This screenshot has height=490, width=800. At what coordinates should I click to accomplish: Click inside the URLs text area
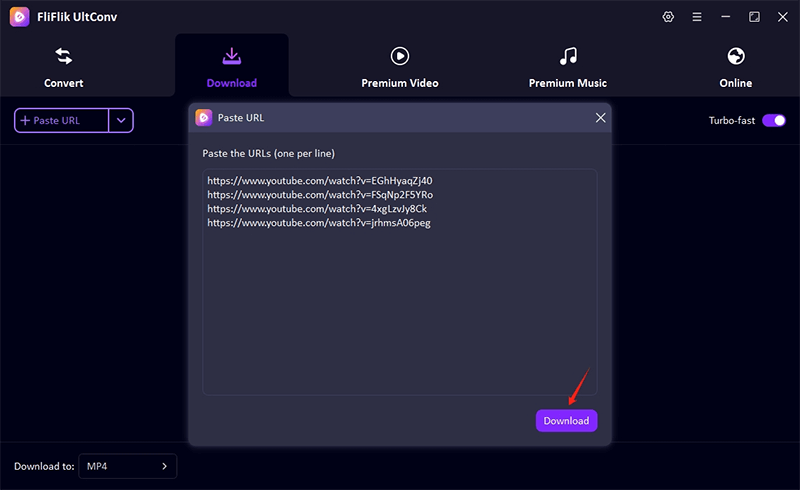pos(400,282)
